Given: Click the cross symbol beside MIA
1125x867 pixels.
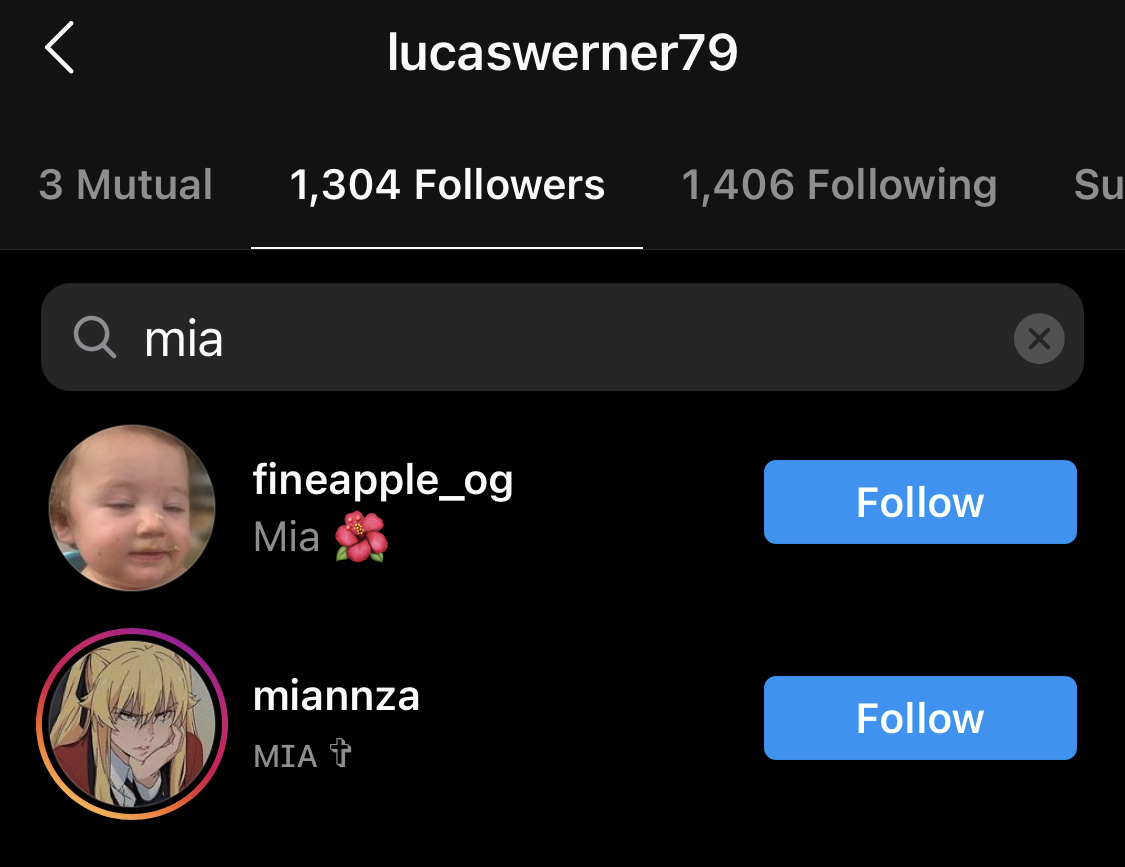Looking at the screenshot, I should (340, 753).
